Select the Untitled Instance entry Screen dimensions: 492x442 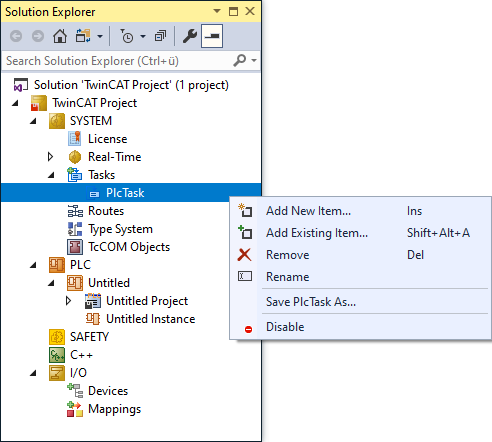(x=151, y=319)
